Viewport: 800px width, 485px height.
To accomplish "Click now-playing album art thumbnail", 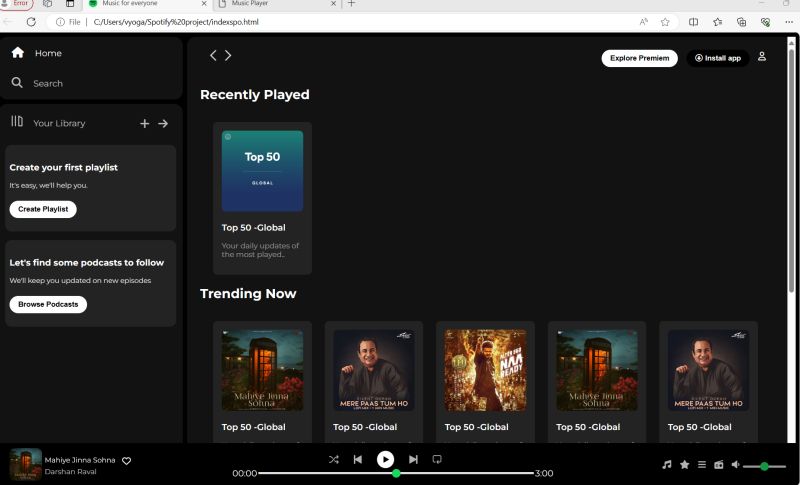I will 26,464.
